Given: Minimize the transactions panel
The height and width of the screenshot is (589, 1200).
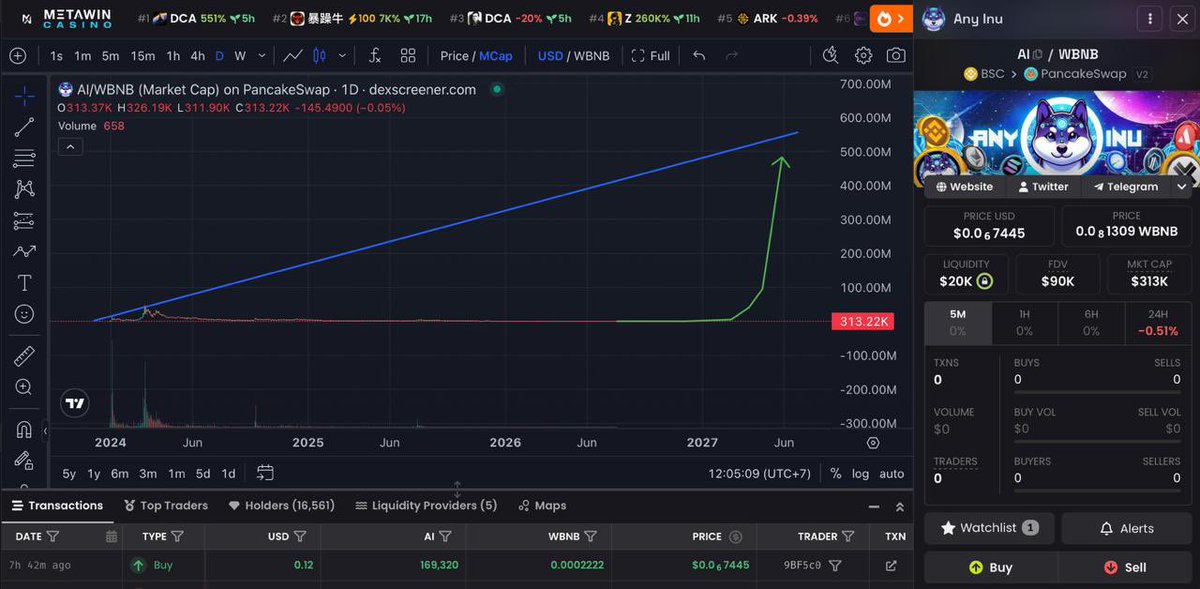Looking at the screenshot, I should click(x=875, y=507).
